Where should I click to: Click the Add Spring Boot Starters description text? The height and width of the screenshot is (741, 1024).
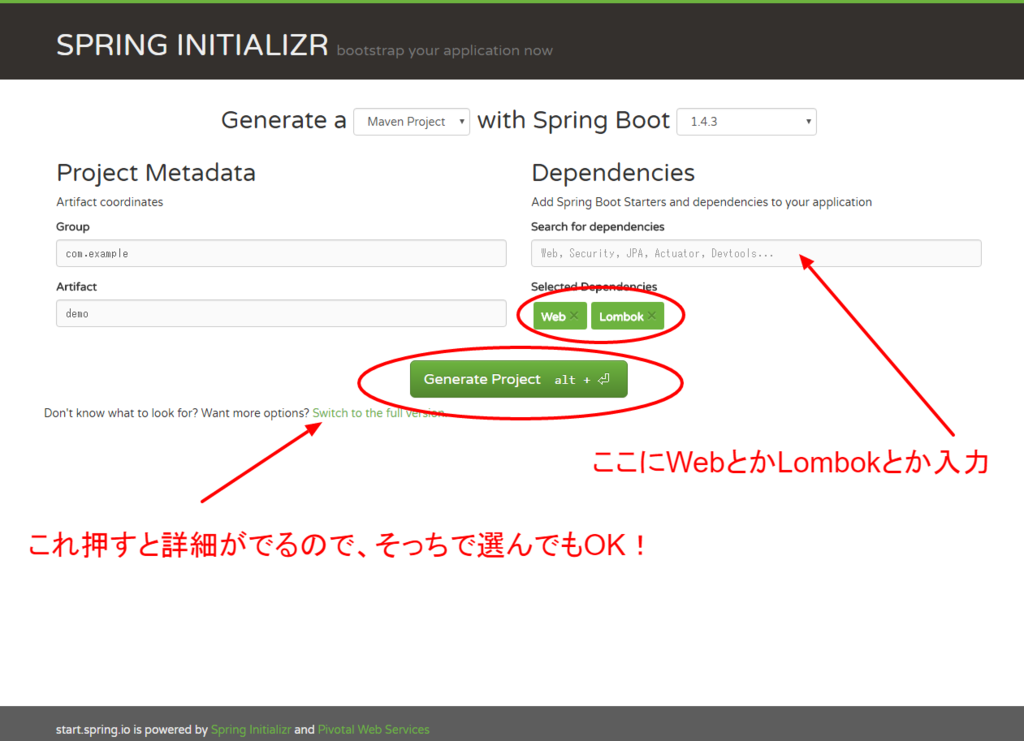coord(701,202)
